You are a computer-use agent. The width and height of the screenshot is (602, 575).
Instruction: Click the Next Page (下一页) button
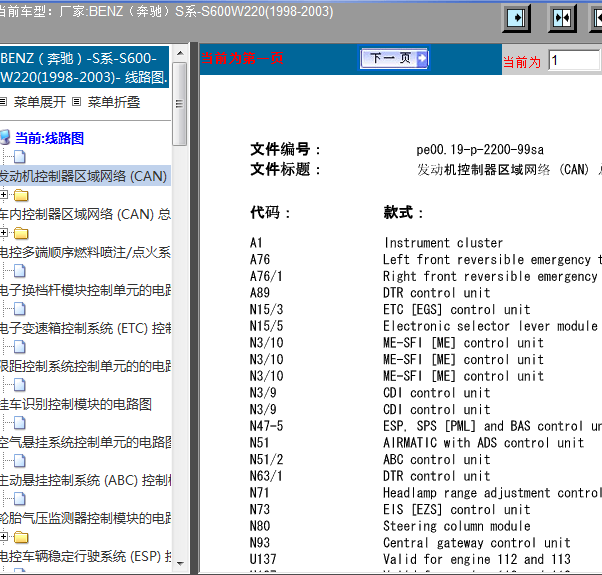395,58
